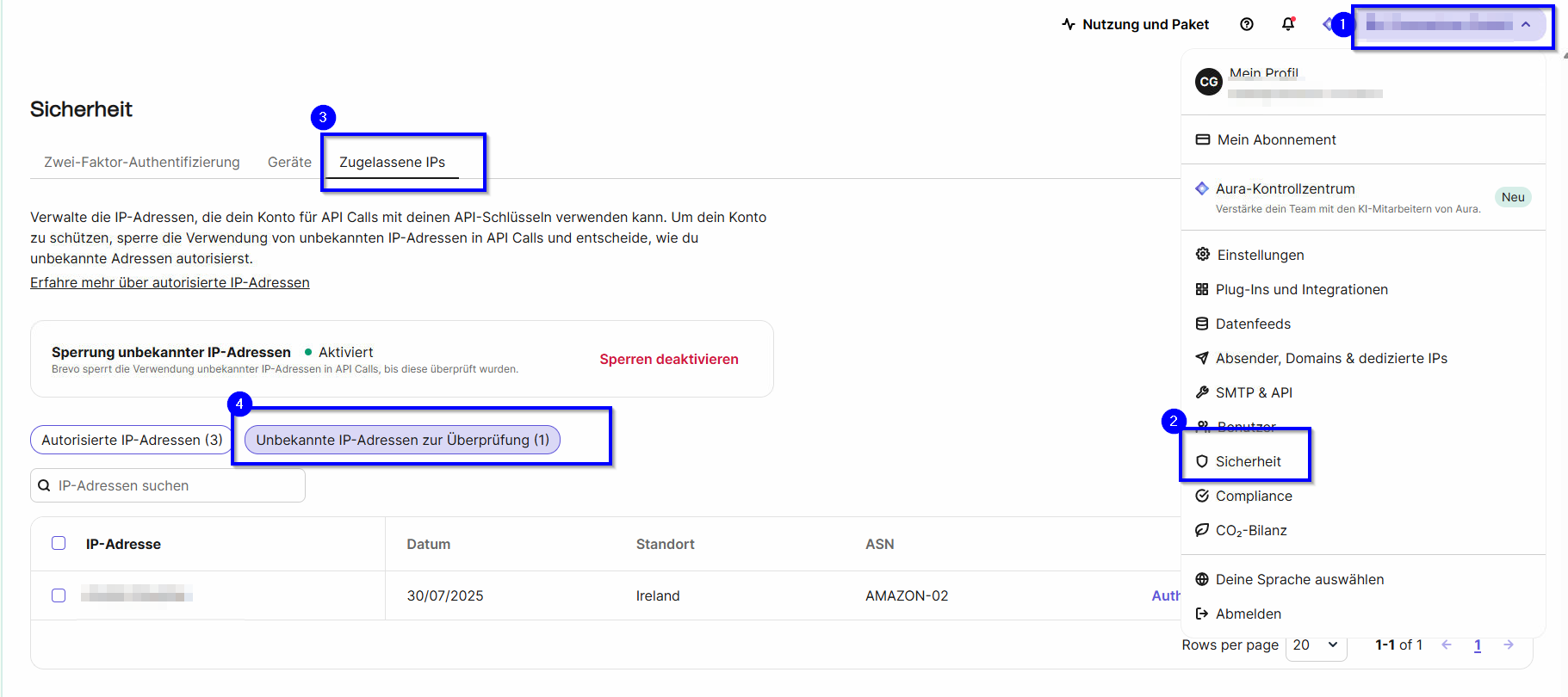The height and width of the screenshot is (697, 1568).
Task: Switch to the Zwei-Faktor-Authentifizierung tab
Action: [142, 162]
